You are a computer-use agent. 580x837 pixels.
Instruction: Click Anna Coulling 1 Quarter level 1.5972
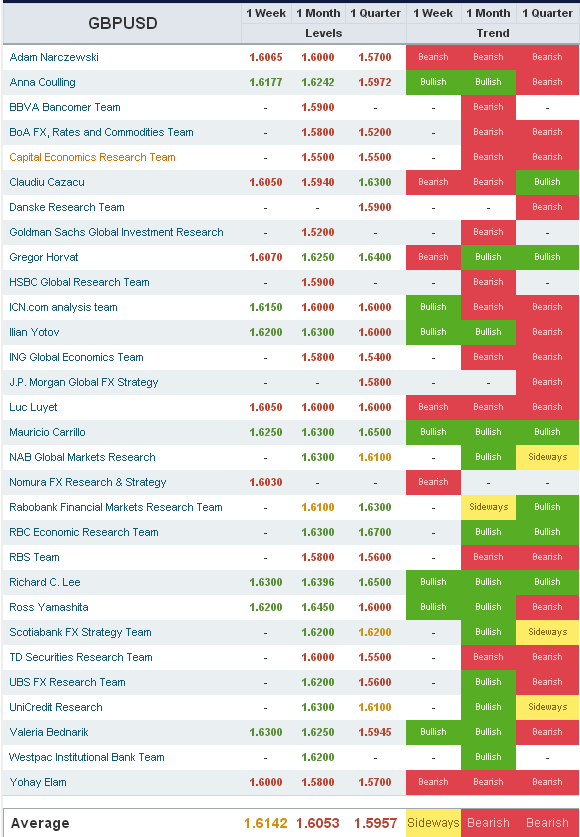click(x=375, y=82)
